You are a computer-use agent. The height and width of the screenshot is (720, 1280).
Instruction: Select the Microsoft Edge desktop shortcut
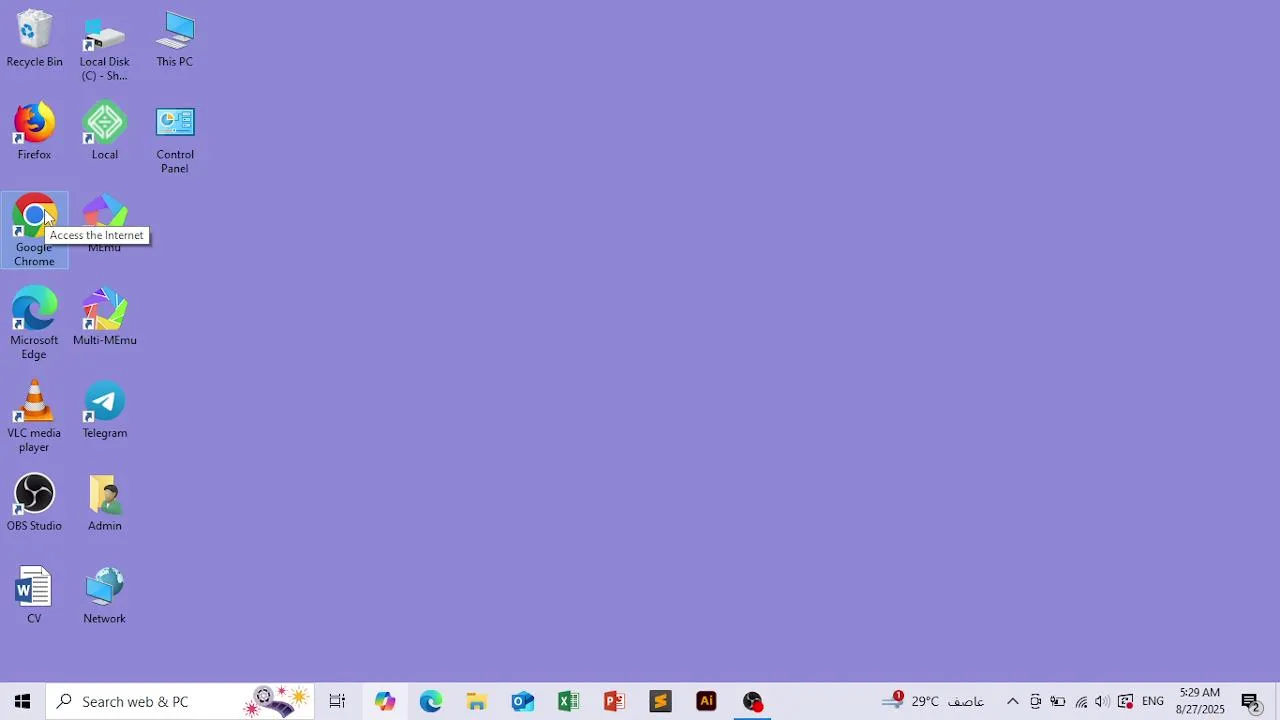coord(34,323)
